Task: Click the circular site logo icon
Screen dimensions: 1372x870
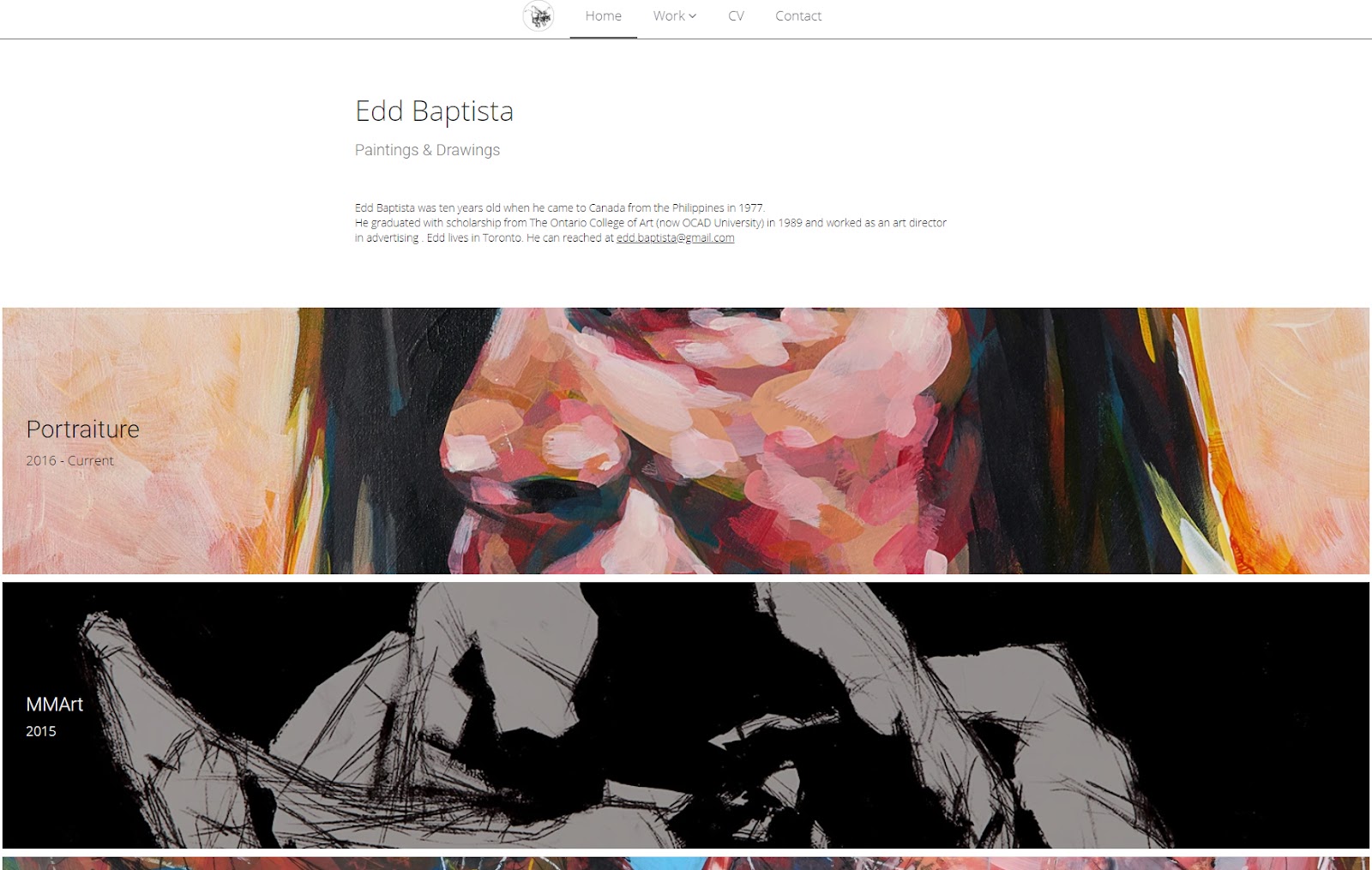Action: tap(539, 16)
